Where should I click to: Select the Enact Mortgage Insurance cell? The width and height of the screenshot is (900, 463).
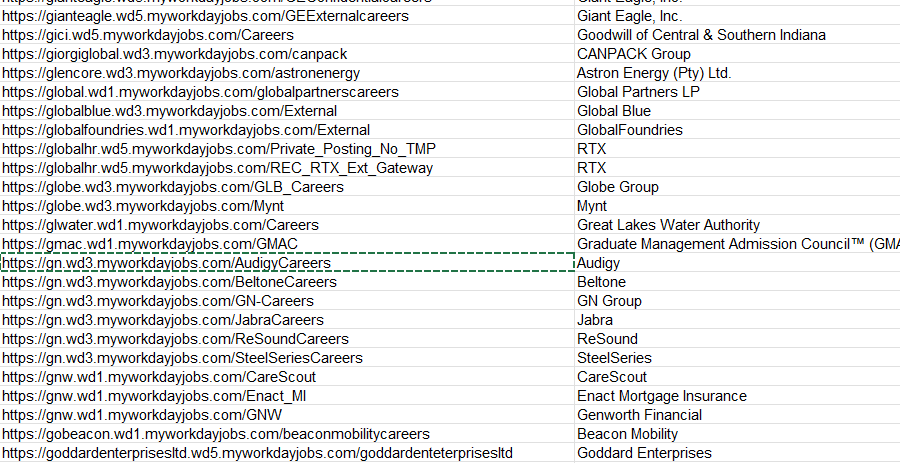(737, 396)
